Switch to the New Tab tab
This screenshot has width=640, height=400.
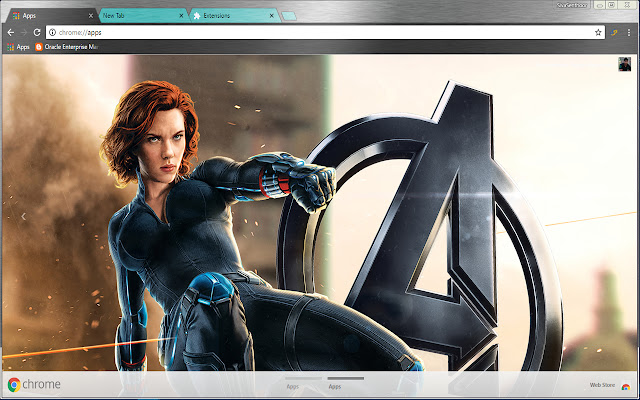[x=143, y=16]
